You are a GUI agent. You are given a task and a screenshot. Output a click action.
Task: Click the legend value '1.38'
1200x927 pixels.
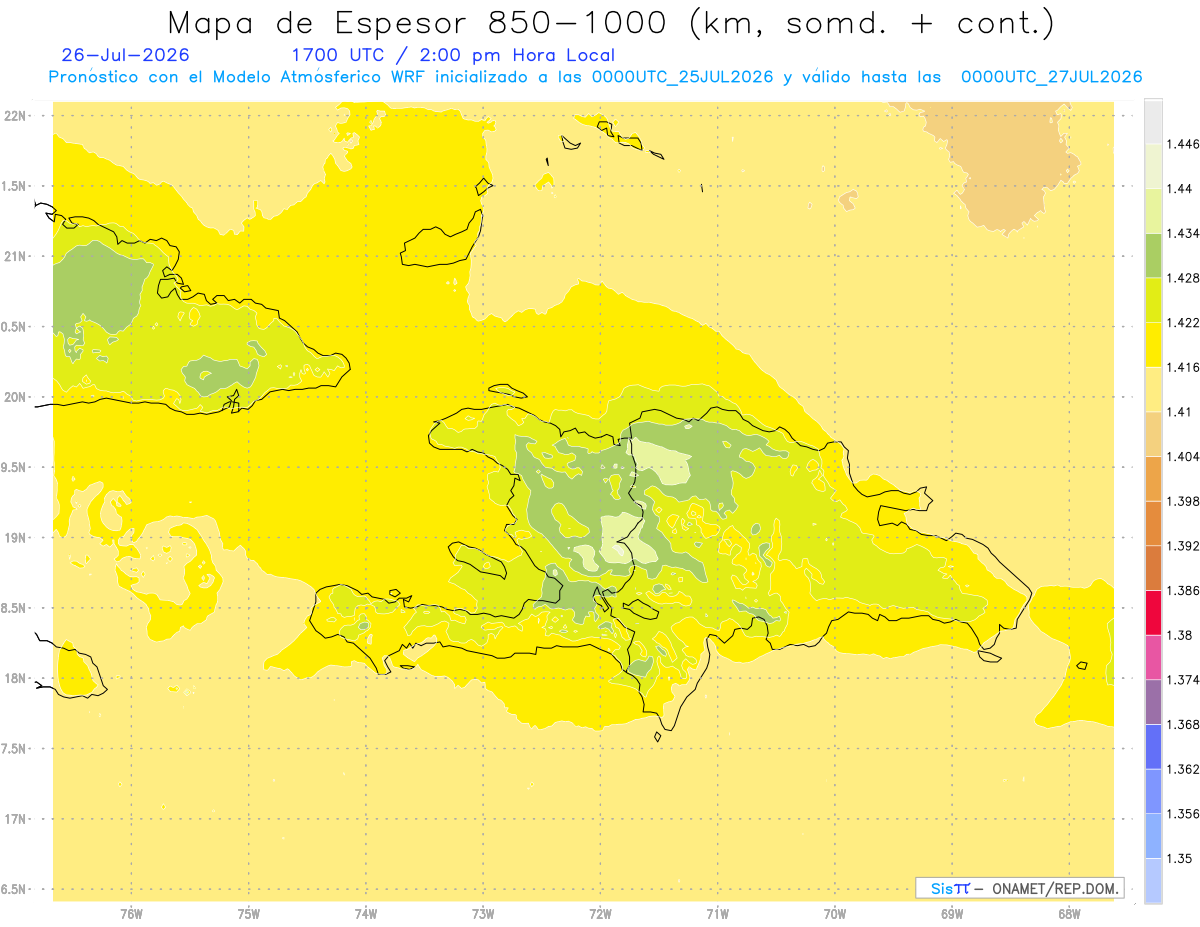[1180, 634]
